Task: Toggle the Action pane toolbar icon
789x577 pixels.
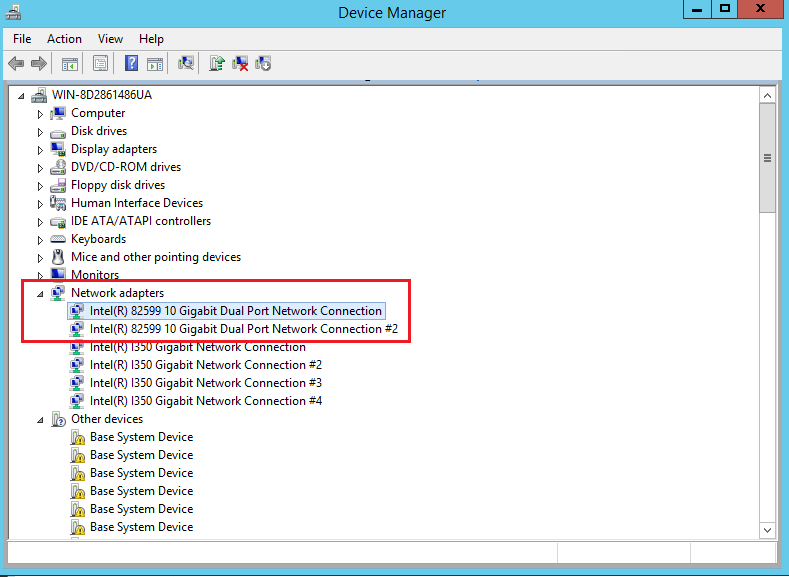Action: coord(155,64)
